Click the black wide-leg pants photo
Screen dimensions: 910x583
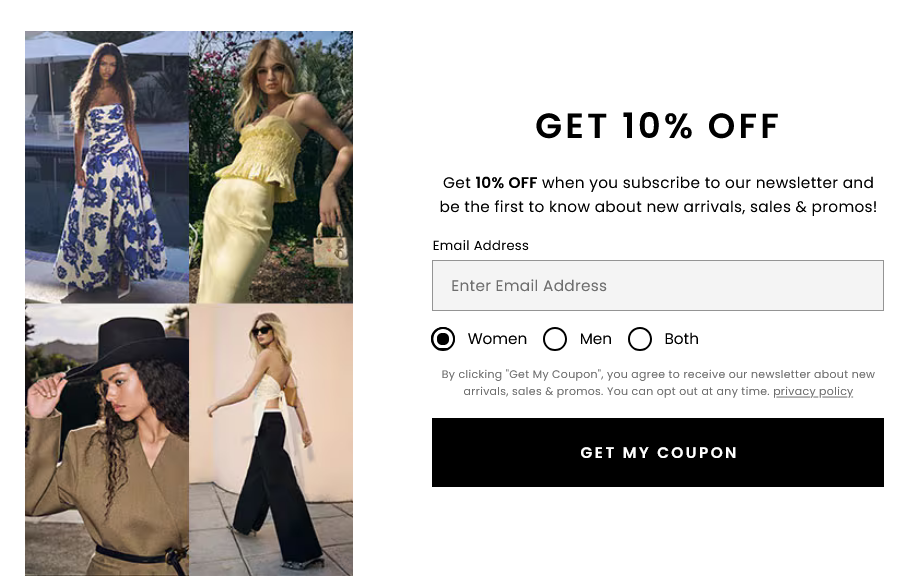pyautogui.click(x=271, y=440)
